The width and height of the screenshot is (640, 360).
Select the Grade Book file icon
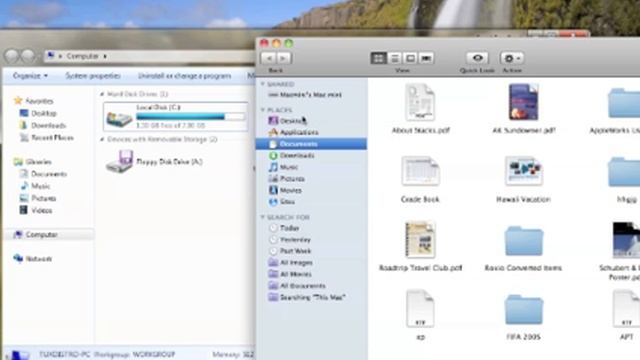(x=420, y=171)
